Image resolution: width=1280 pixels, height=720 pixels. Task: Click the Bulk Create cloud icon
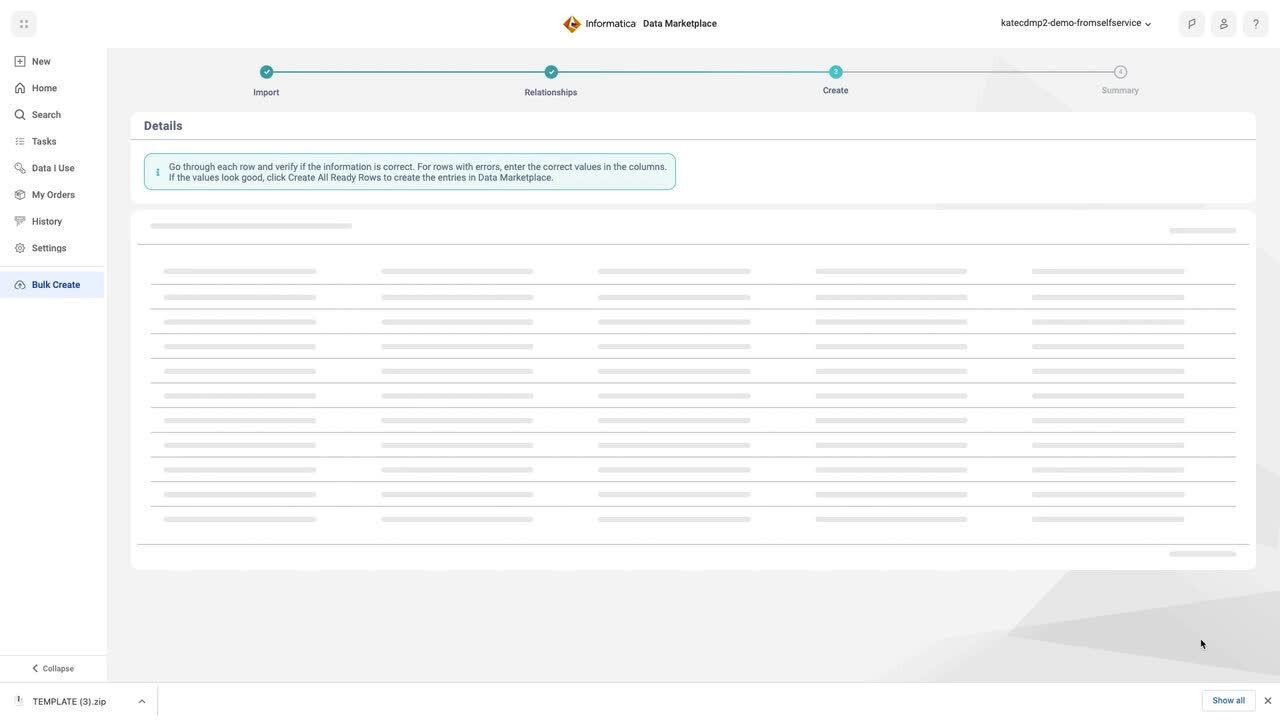20,285
